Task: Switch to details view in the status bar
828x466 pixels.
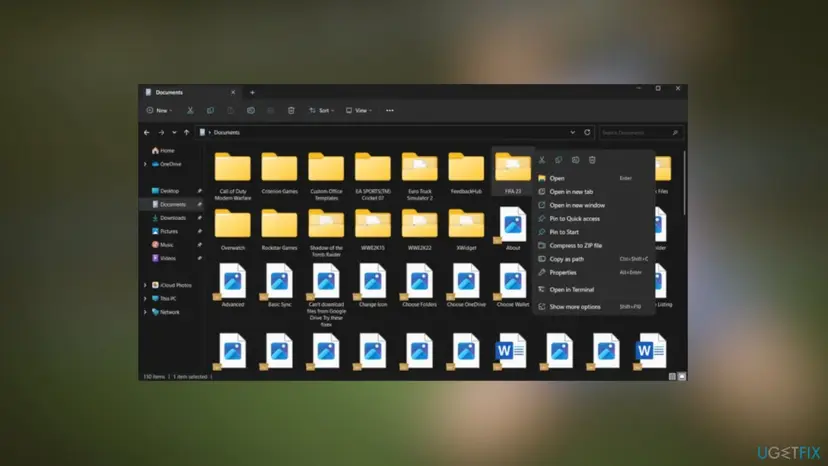Action: pos(672,376)
